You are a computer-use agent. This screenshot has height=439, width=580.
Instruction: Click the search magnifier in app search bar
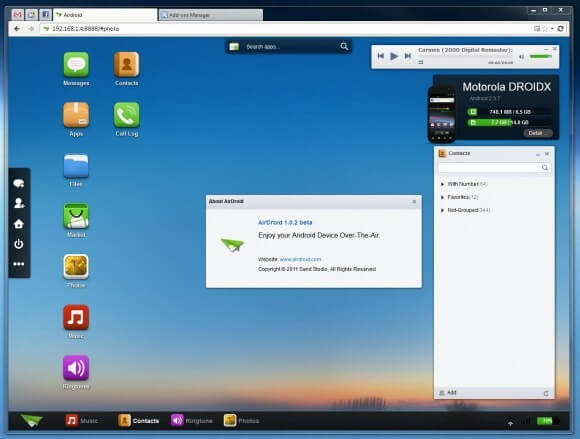[344, 47]
